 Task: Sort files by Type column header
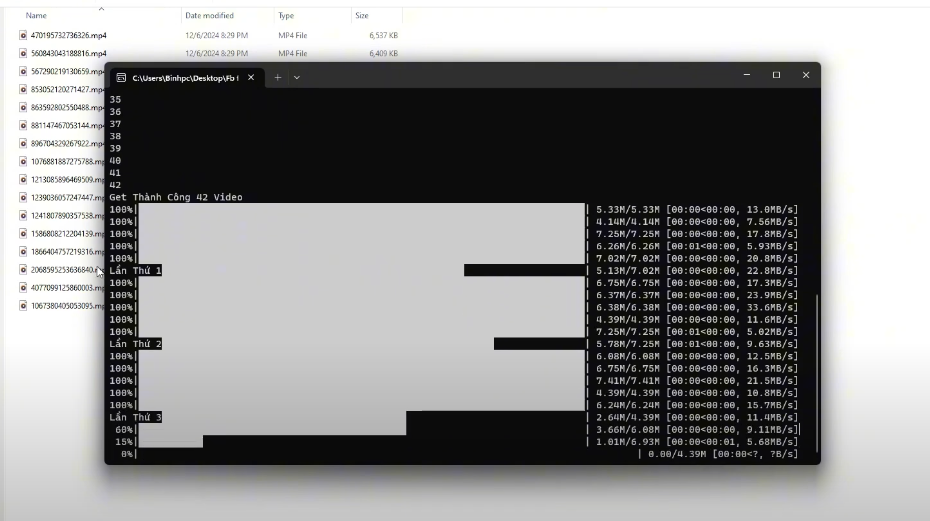click(x=286, y=16)
